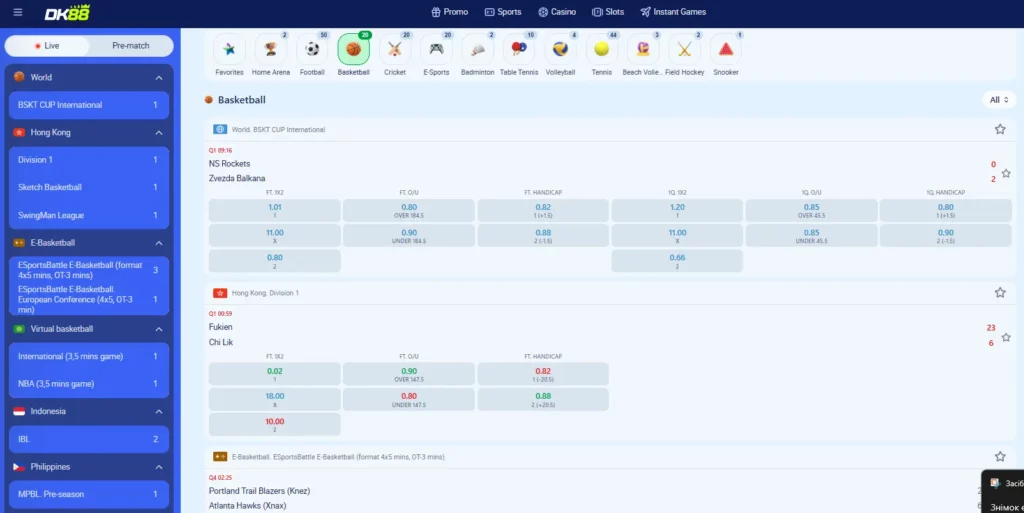Open the Favorites star icon category
Viewport: 1024px width, 513px height.
[x=229, y=50]
